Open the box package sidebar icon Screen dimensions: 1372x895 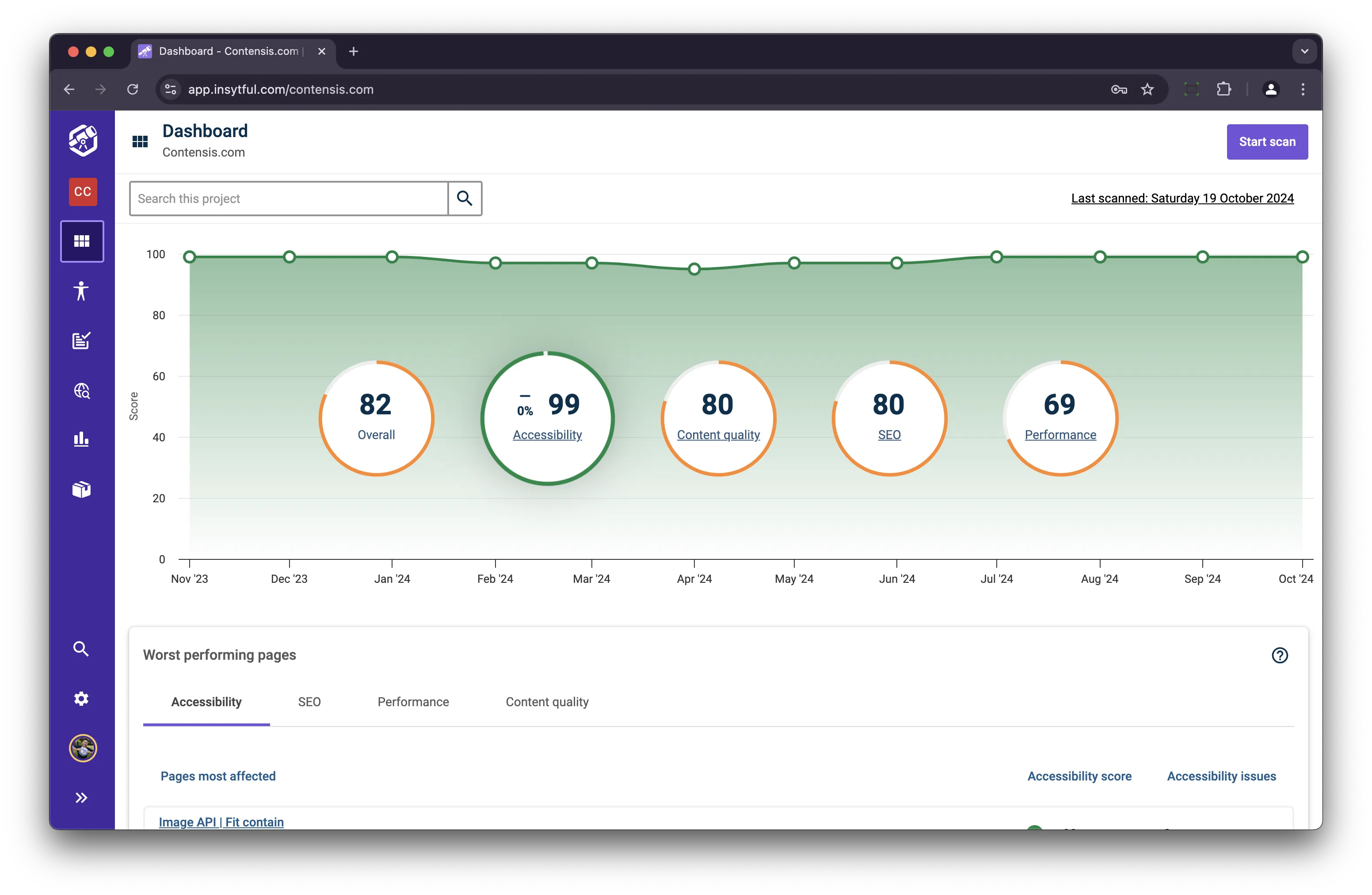[81, 490]
